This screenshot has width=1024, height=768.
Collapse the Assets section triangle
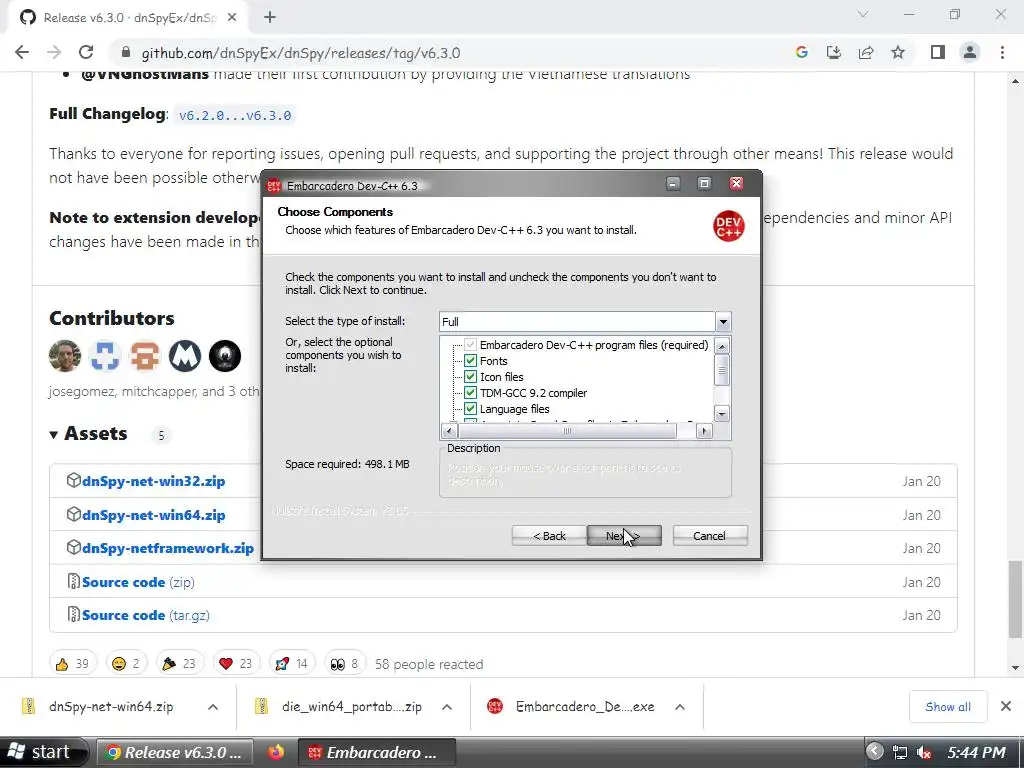pos(54,434)
